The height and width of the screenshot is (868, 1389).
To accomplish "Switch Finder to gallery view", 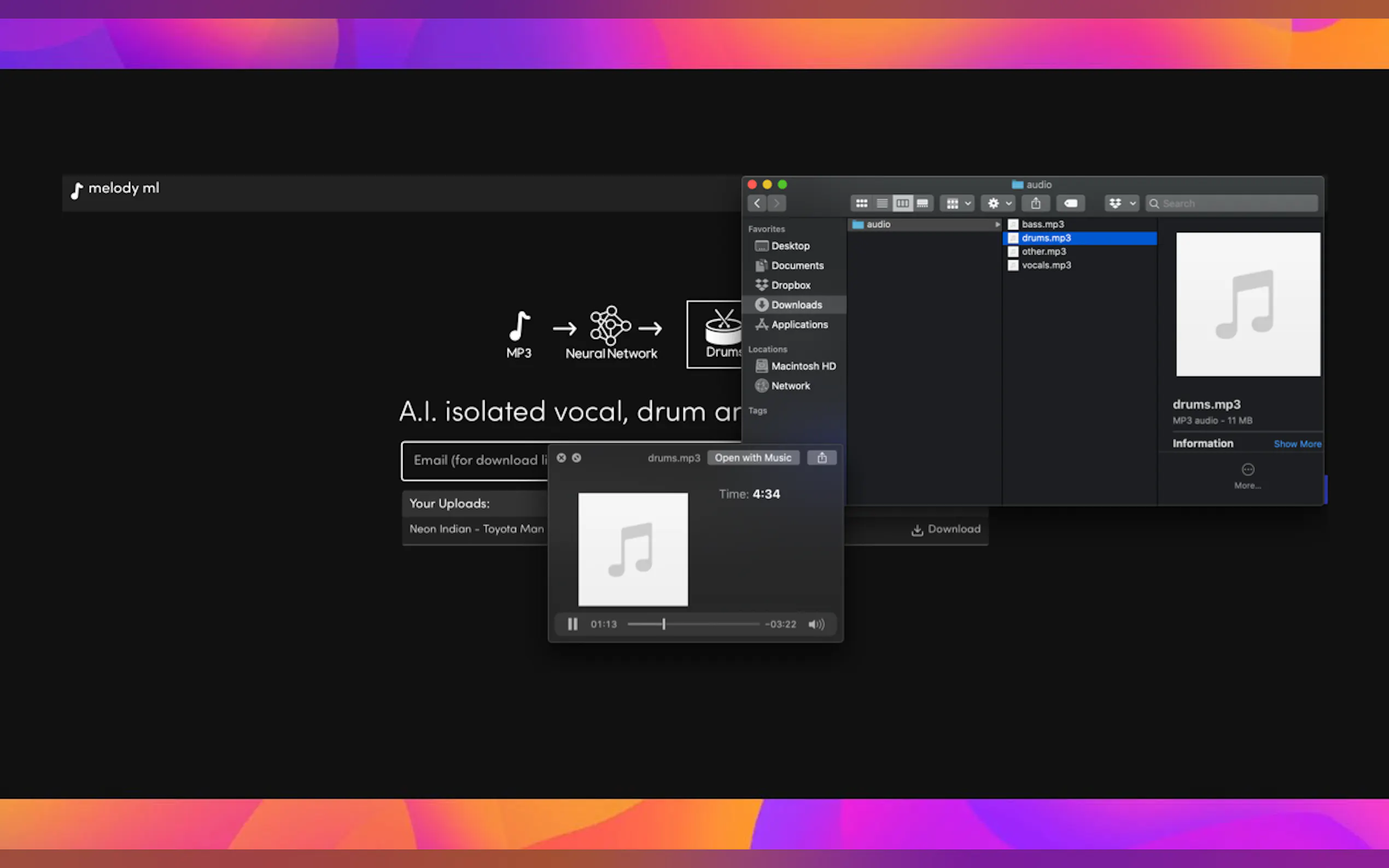I will (923, 203).
